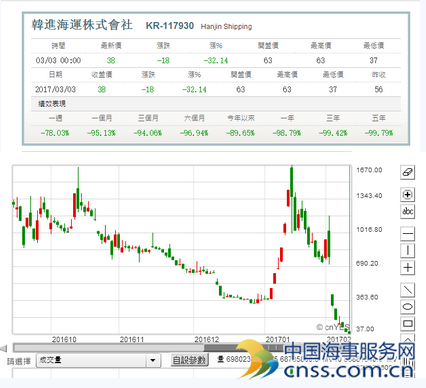Click the year-to-date return -89.65%

point(240,133)
